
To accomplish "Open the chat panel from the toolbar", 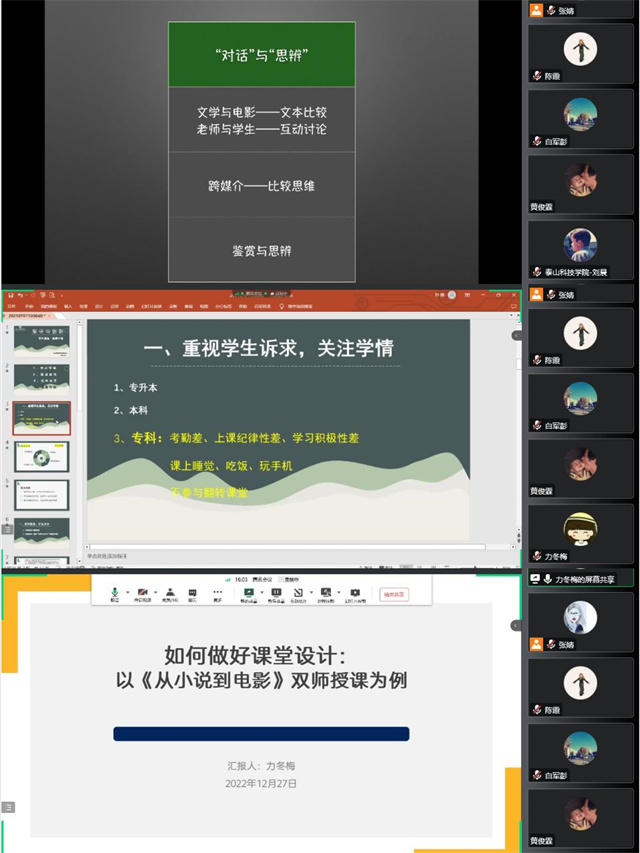I will (193, 594).
